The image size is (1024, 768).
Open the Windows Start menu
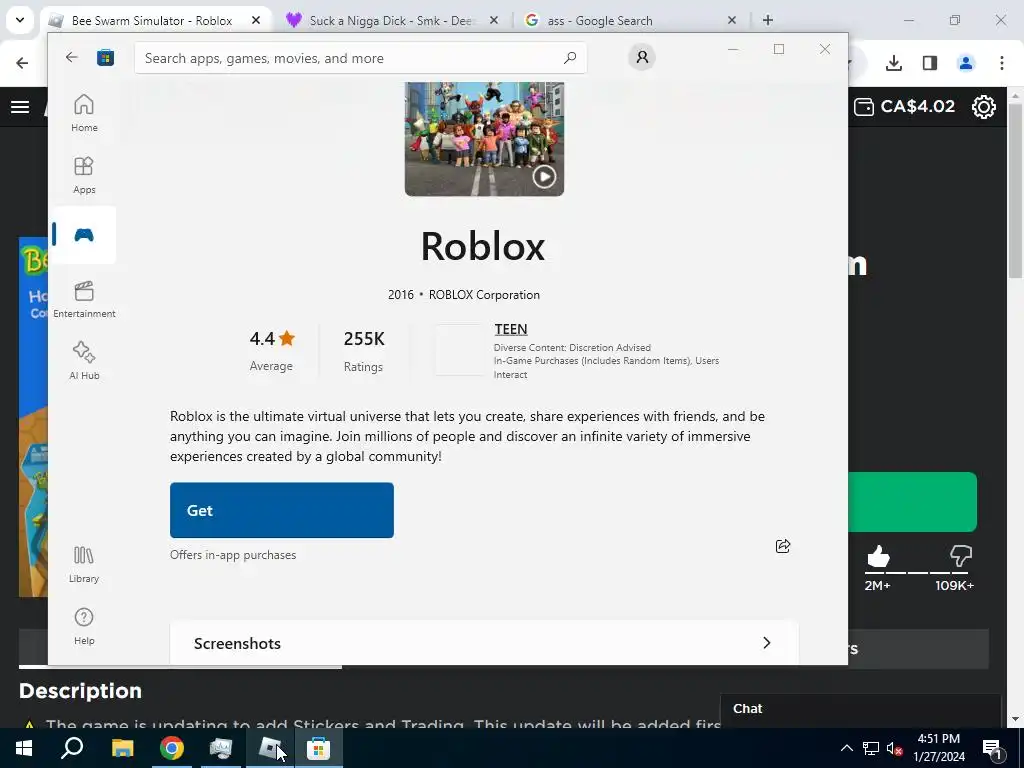pos(24,748)
